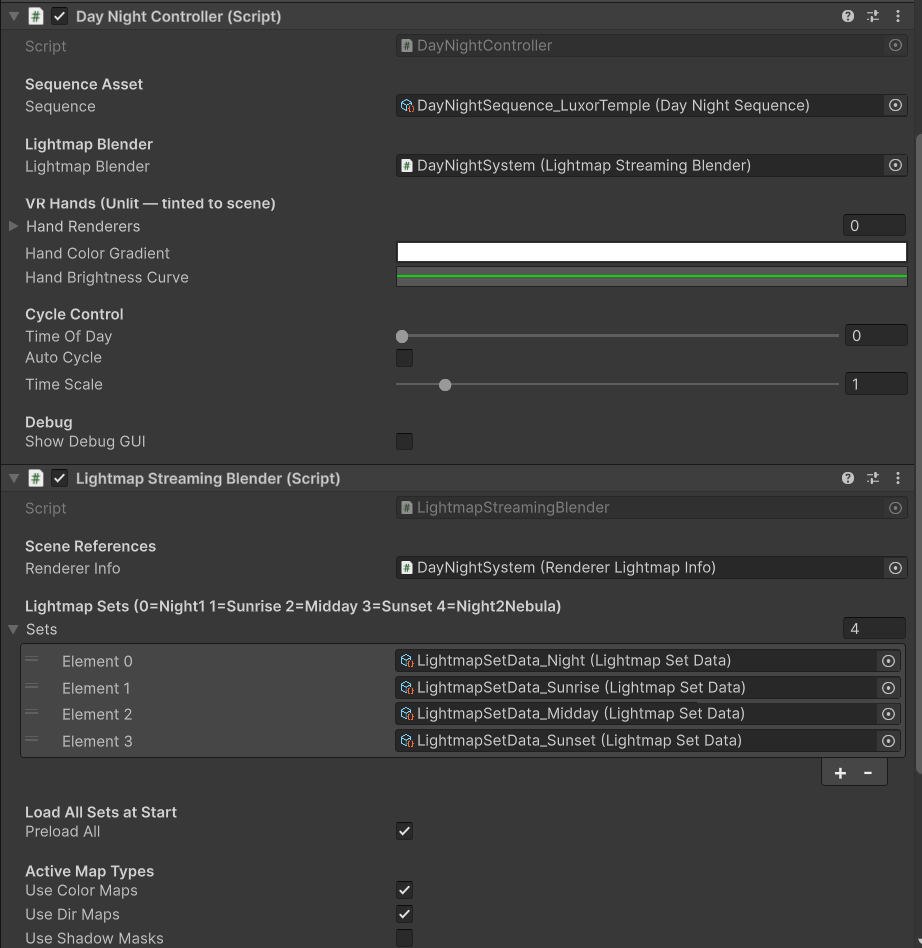Collapse the Sets list foldout
922x948 pixels.
tap(13, 629)
